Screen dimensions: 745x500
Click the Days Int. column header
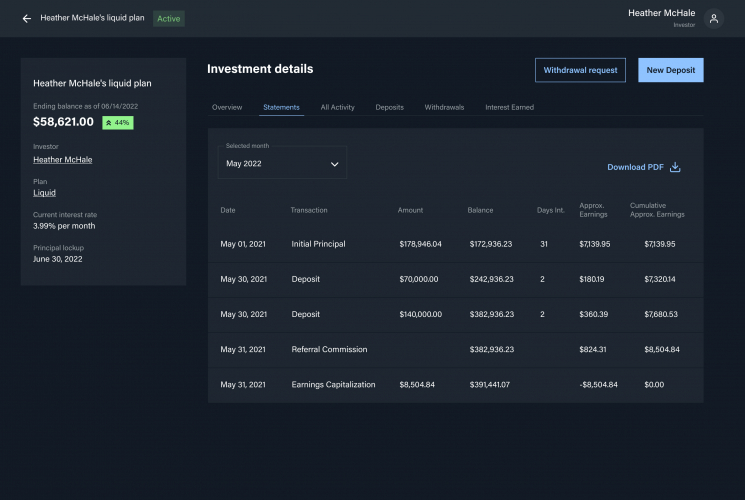551,210
